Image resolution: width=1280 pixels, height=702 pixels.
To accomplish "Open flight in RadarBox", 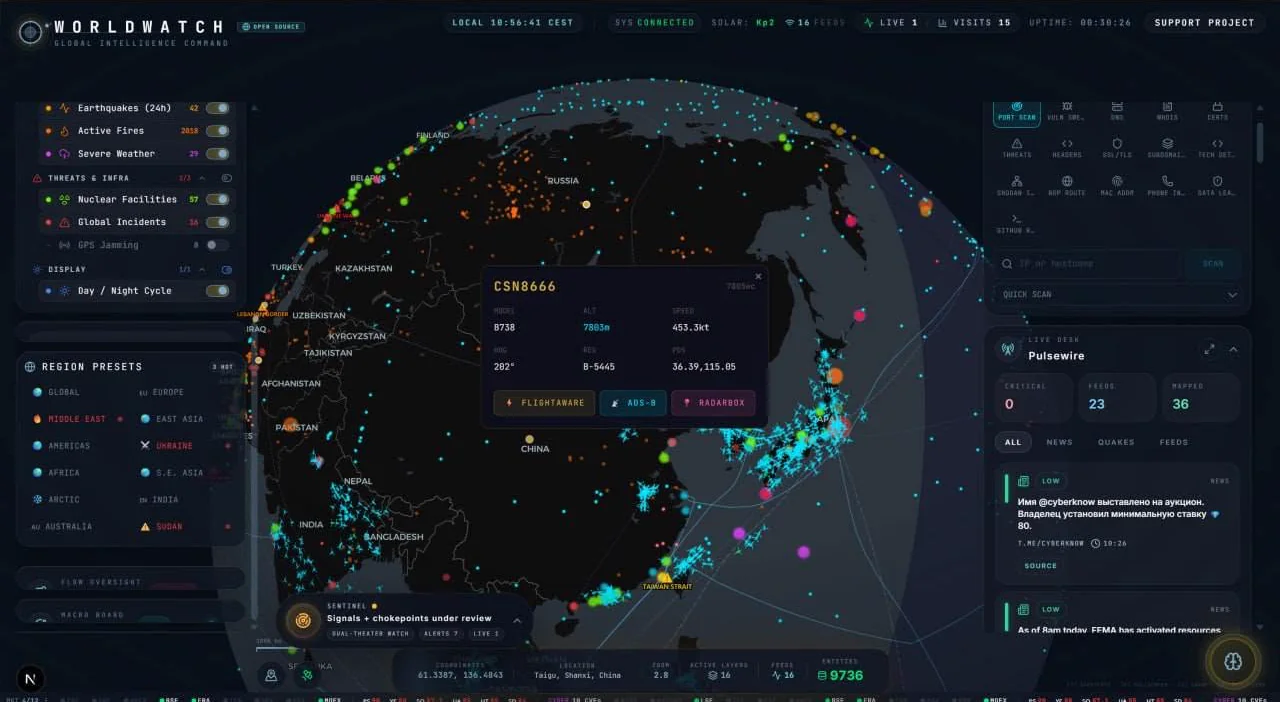I will tap(713, 403).
